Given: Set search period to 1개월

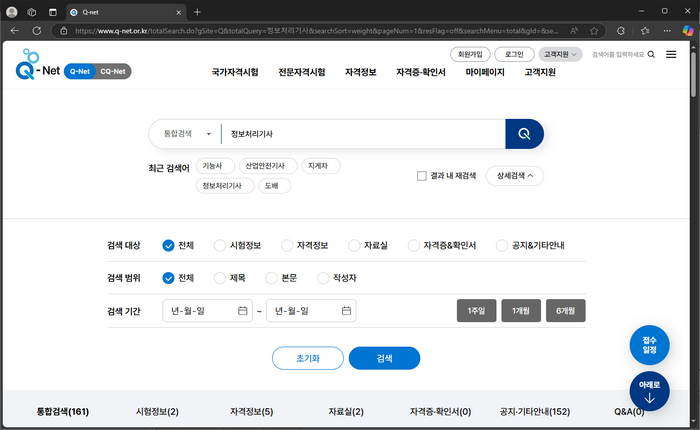Looking at the screenshot, I should [521, 311].
